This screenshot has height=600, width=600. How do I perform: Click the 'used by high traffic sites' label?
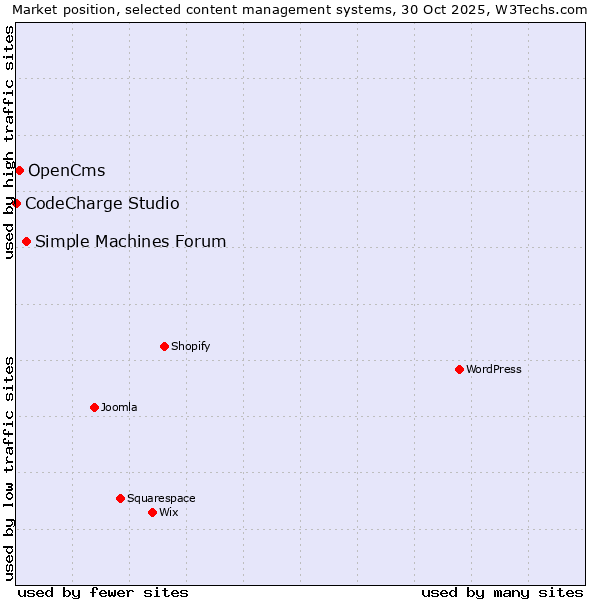pos(9,142)
